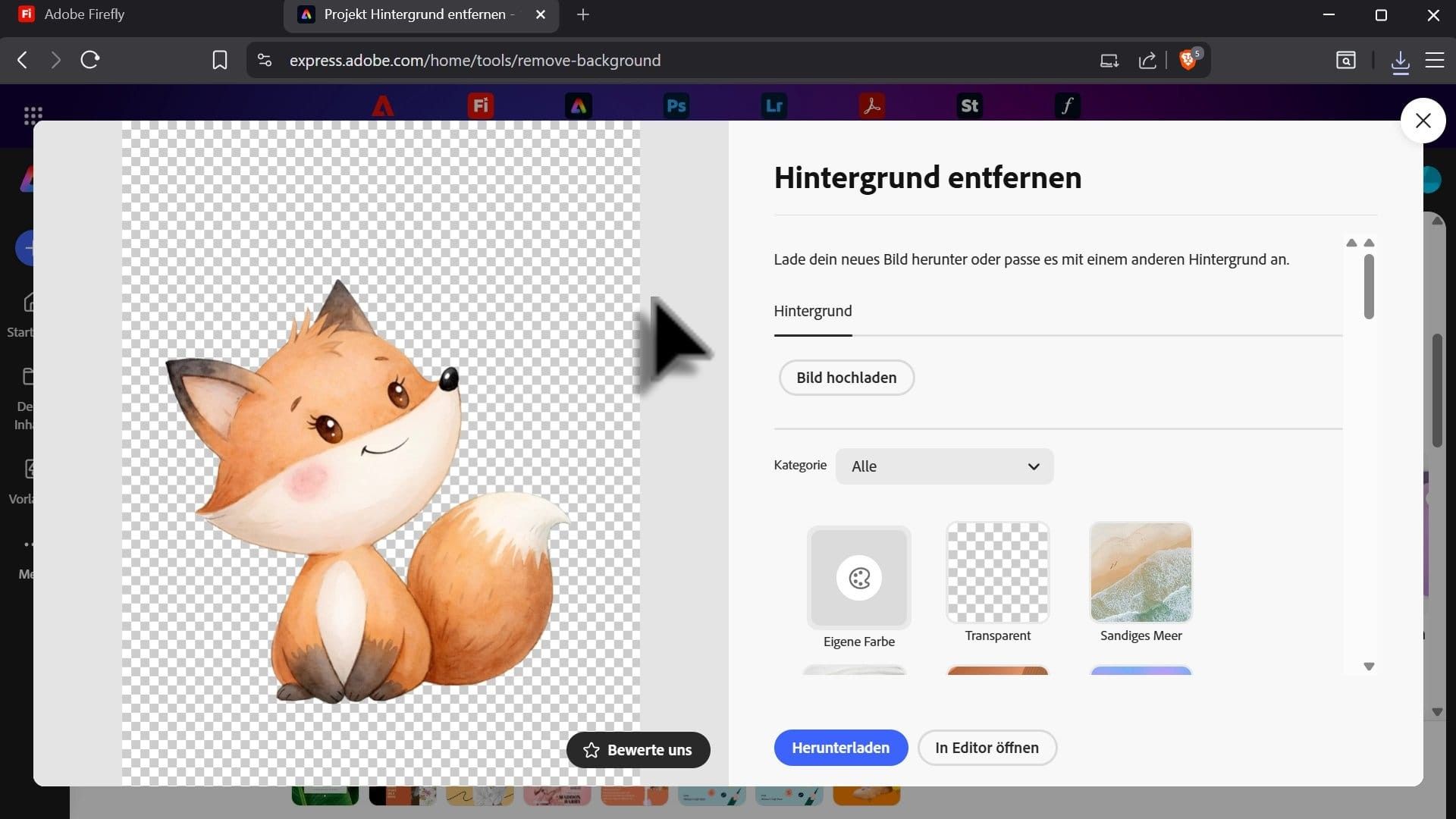The height and width of the screenshot is (819, 1456).
Task: Bookmark this page icon
Action: click(x=220, y=61)
